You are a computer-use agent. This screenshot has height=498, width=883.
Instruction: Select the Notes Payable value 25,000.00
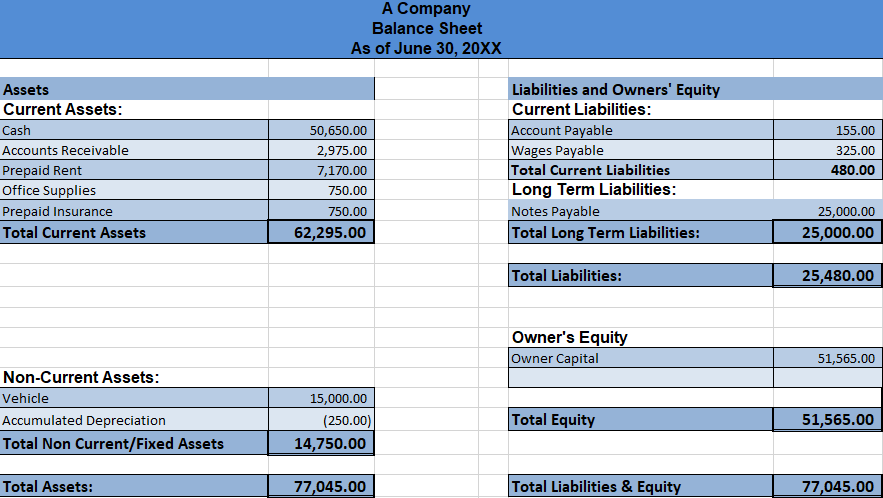pyautogui.click(x=827, y=211)
